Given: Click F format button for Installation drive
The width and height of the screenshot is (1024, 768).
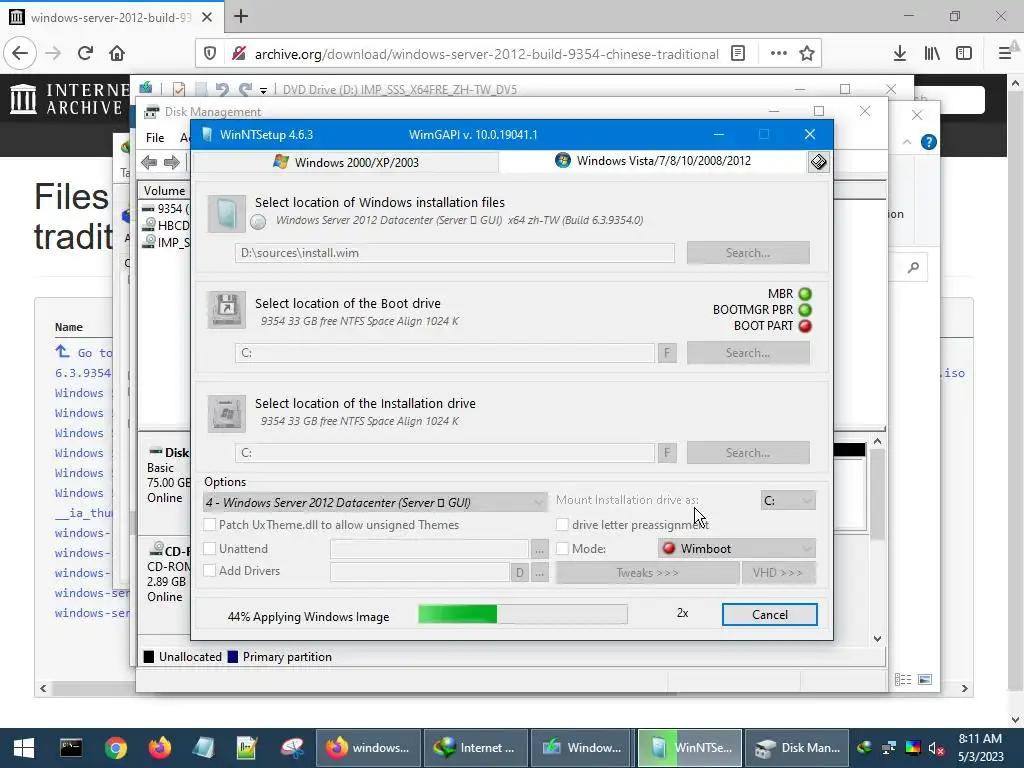Looking at the screenshot, I should tap(667, 453).
